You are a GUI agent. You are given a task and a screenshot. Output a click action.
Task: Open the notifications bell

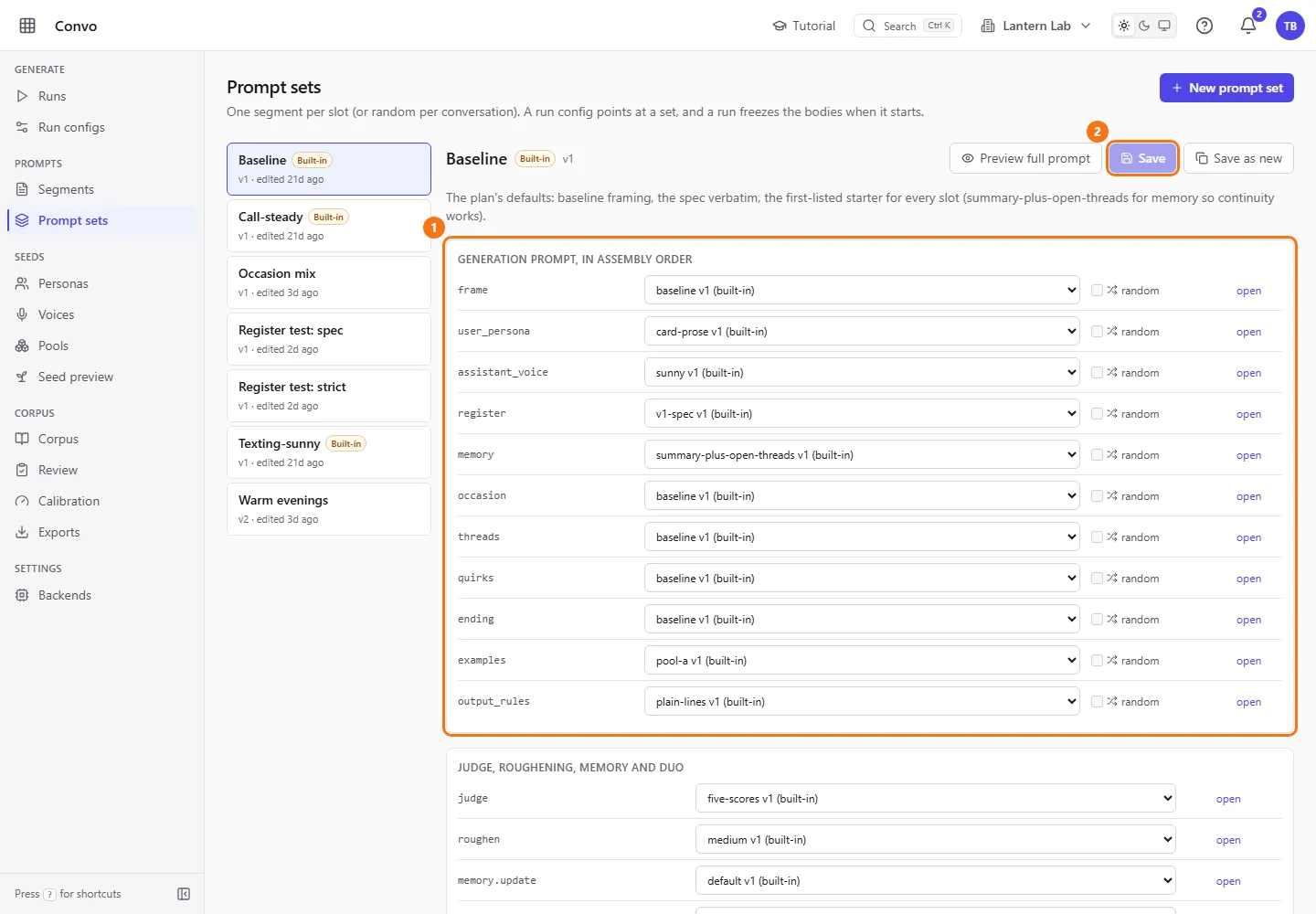click(1248, 26)
